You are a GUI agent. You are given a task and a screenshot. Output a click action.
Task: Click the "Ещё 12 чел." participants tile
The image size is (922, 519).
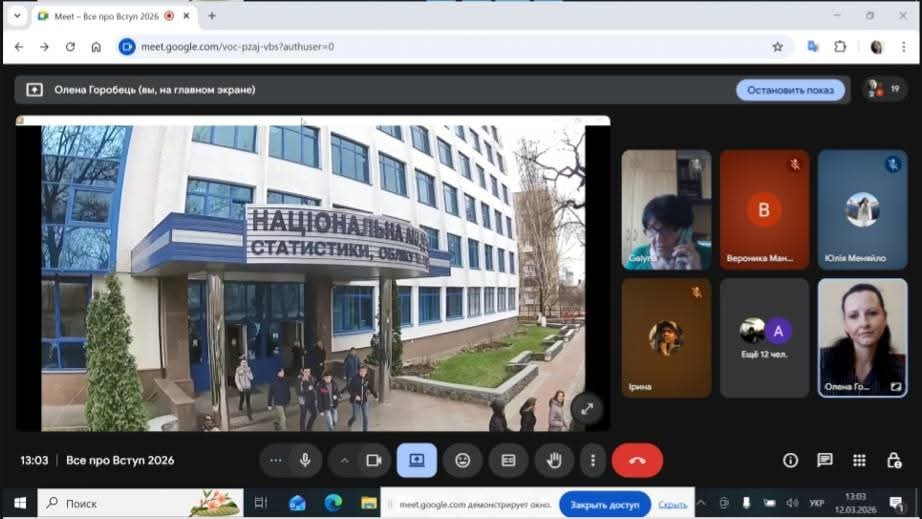tap(765, 338)
